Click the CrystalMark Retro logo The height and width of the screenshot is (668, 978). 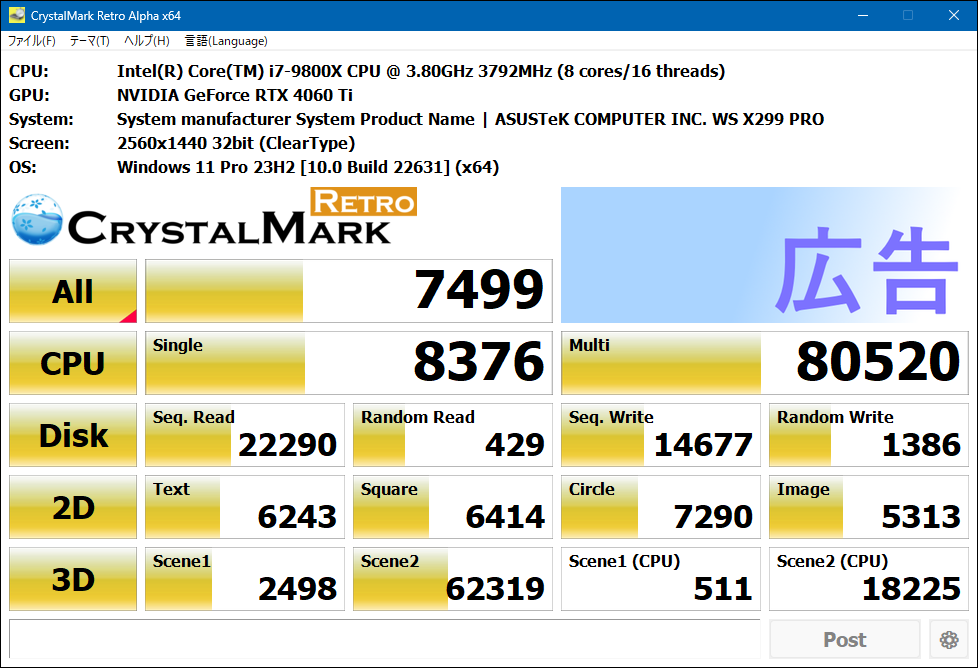point(214,218)
